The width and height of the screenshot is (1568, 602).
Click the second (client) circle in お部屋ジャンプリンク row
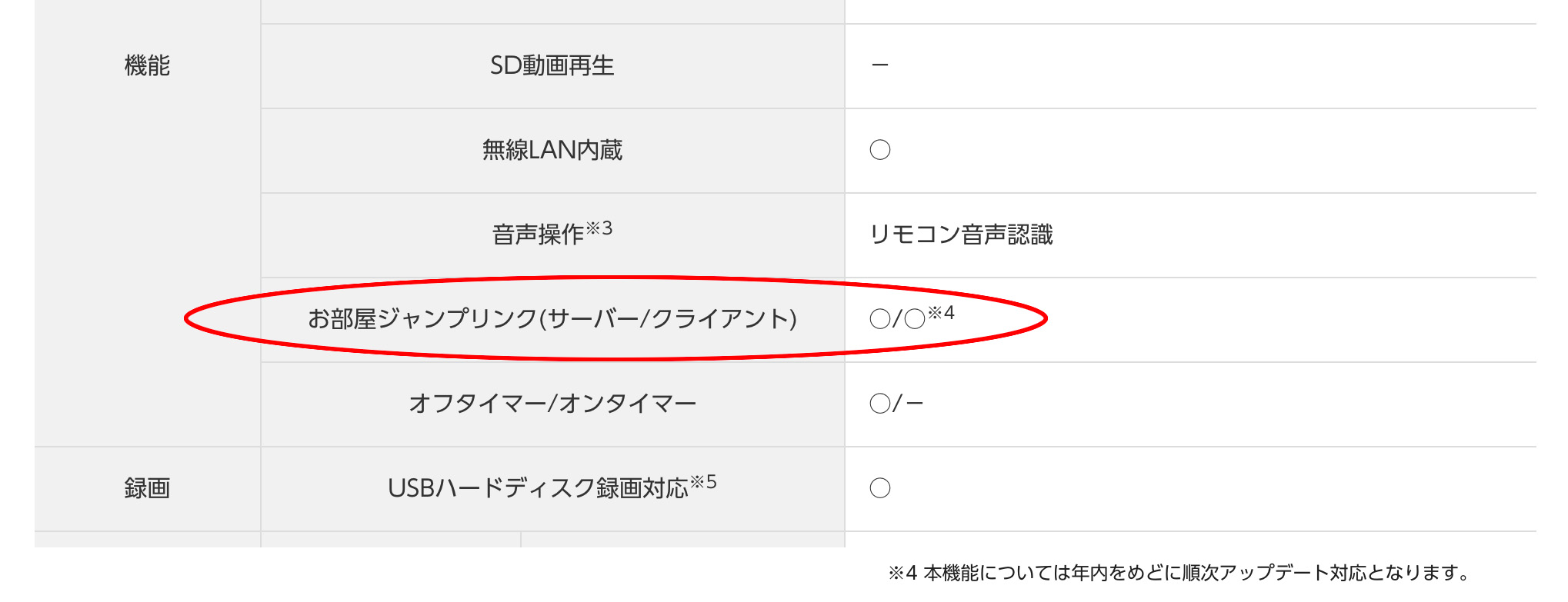click(x=915, y=319)
